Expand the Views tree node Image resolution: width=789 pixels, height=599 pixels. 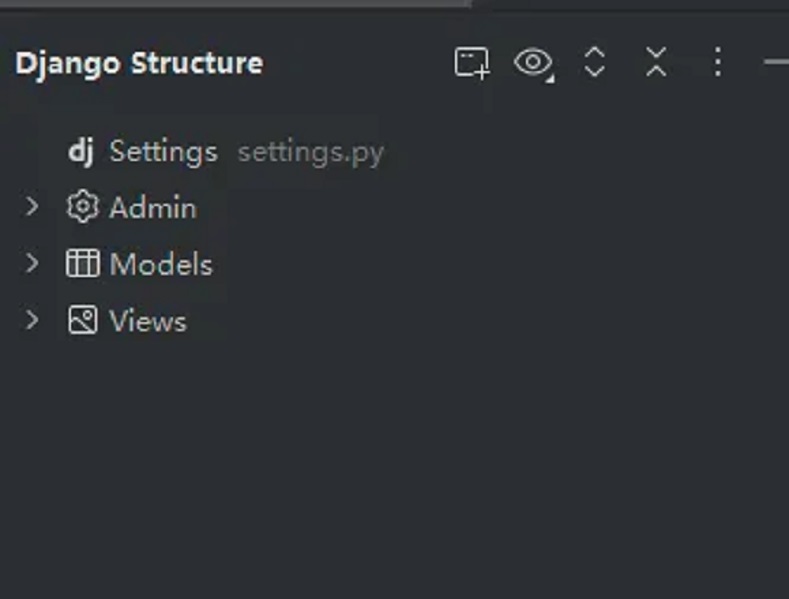click(32, 320)
